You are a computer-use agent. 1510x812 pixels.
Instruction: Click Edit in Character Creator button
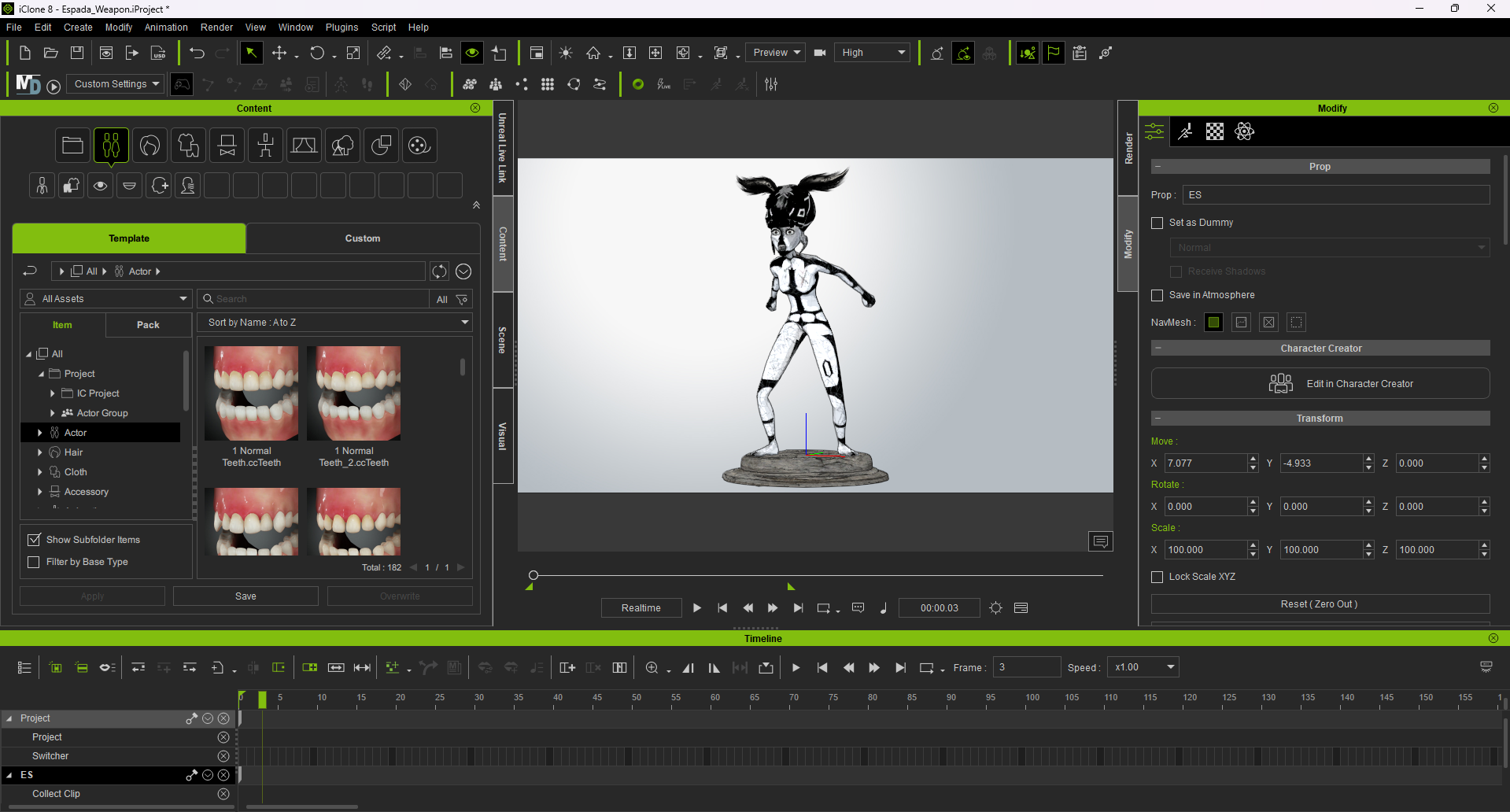tap(1320, 383)
